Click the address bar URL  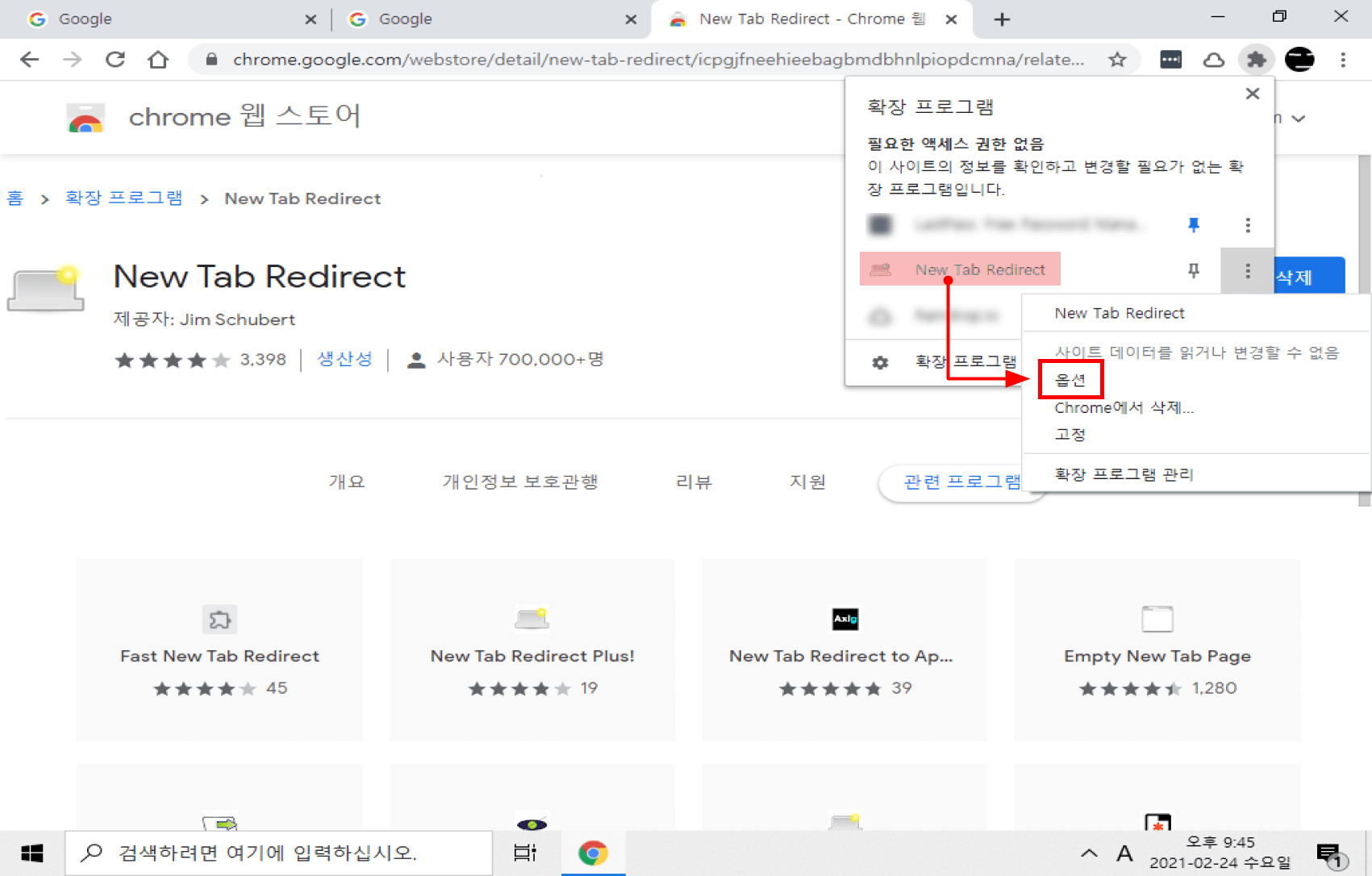(658, 59)
